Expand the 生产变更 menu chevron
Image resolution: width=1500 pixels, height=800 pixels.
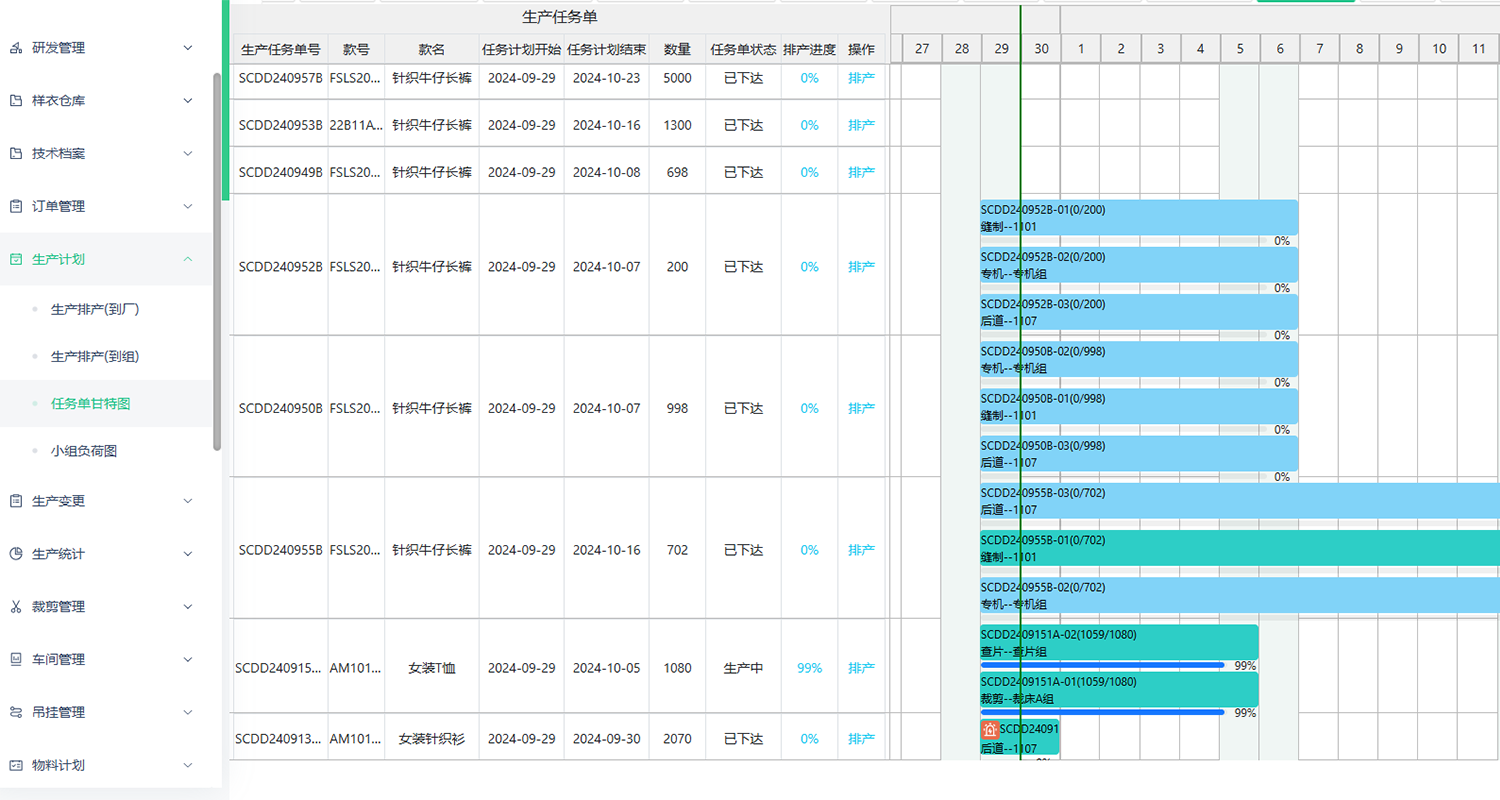[188, 501]
